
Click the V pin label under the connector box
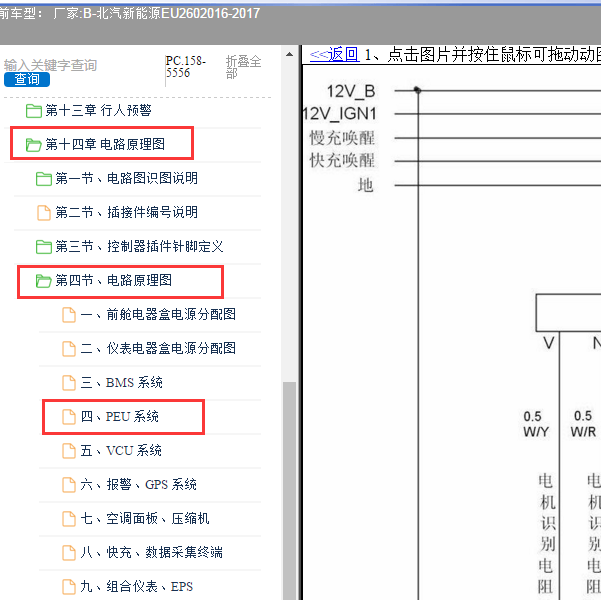coord(548,343)
